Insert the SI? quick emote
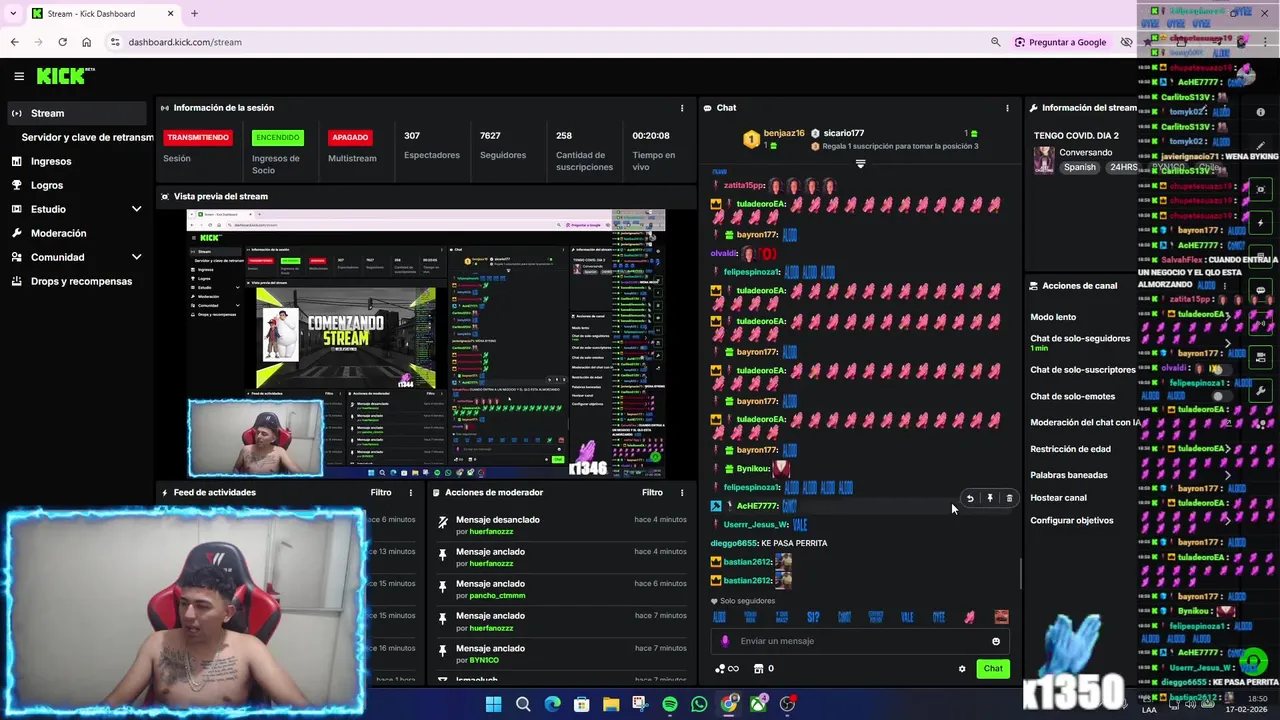 (813, 618)
